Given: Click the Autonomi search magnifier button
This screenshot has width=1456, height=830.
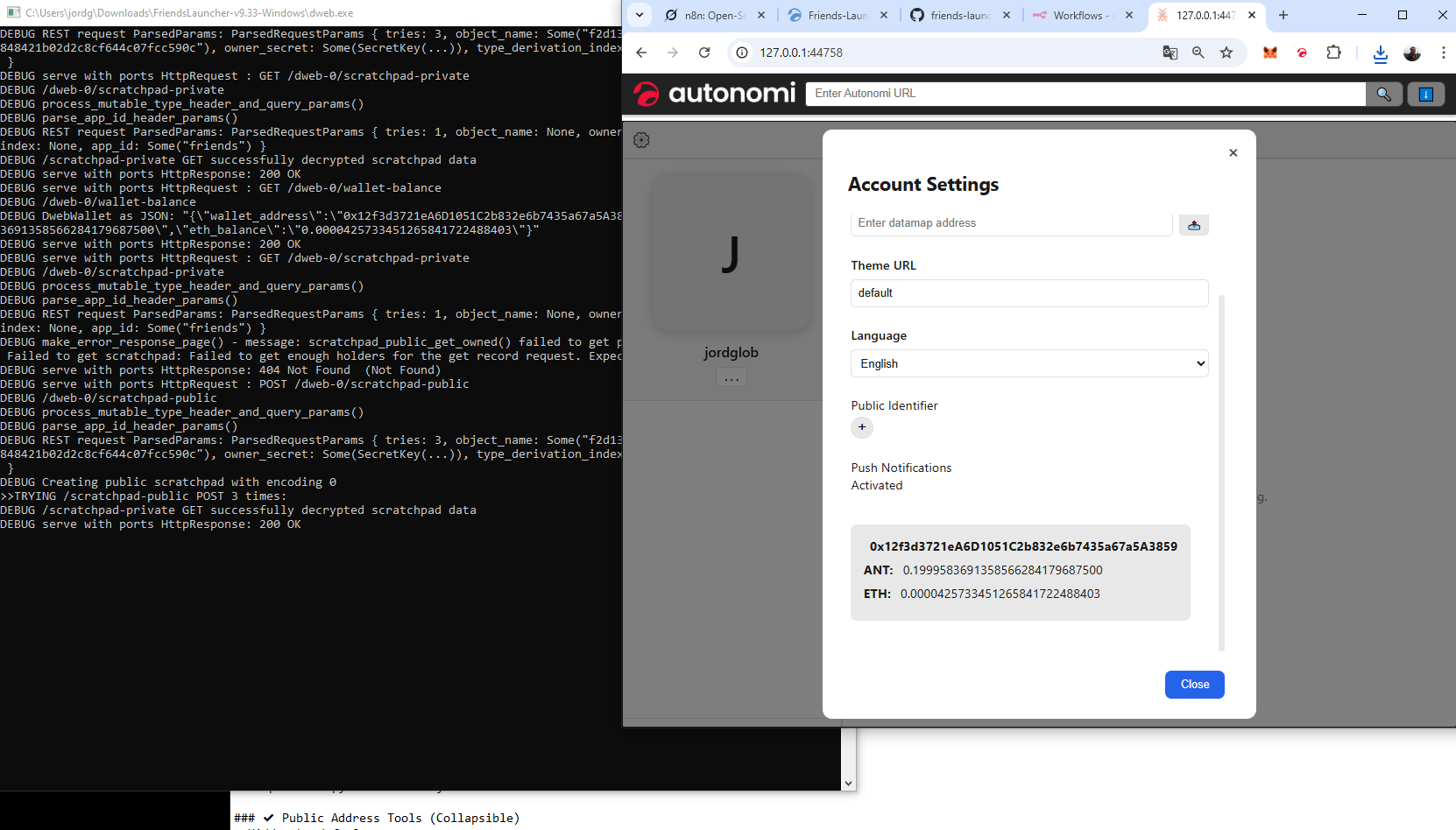Looking at the screenshot, I should 1384,94.
